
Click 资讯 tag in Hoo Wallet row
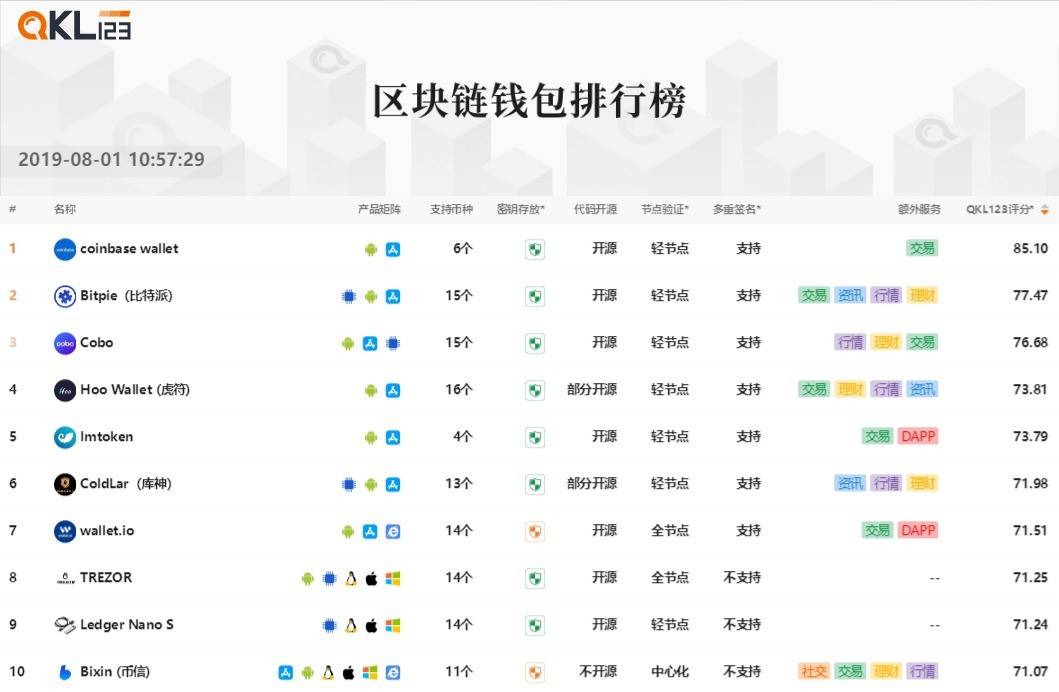click(922, 389)
